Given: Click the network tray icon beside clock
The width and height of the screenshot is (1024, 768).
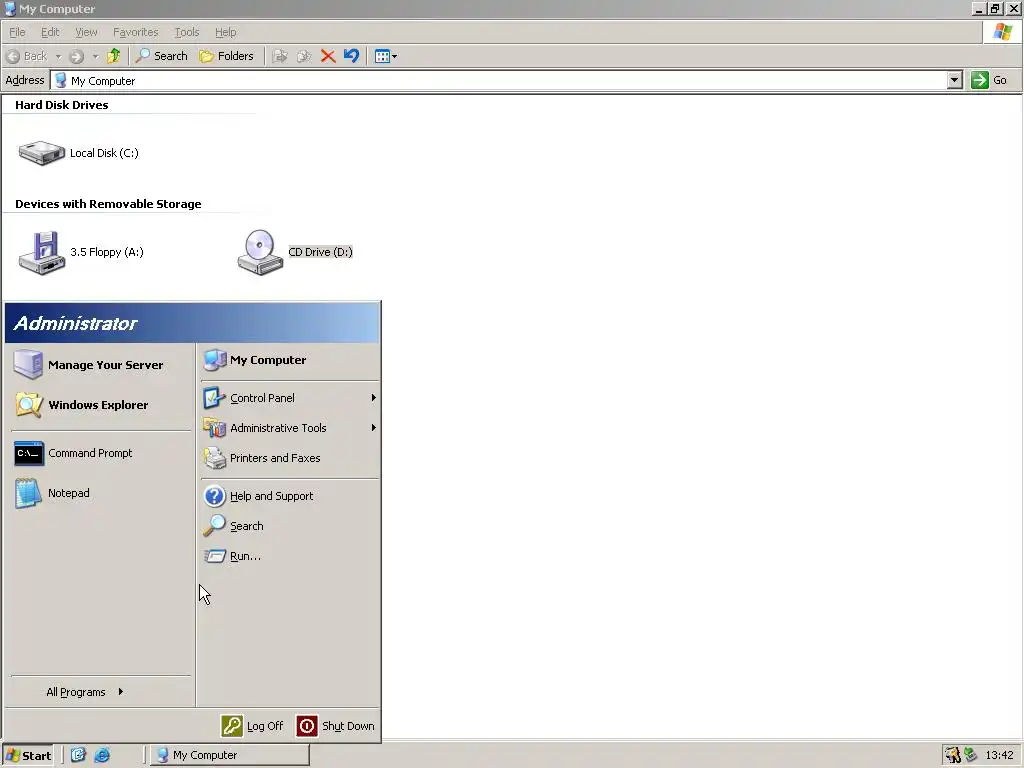Looking at the screenshot, I should [x=971, y=755].
